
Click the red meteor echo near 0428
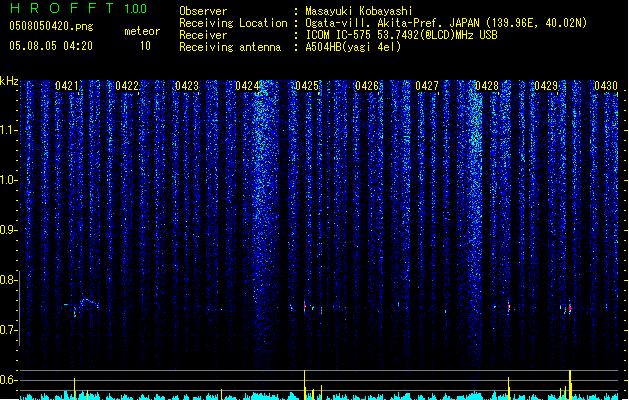[509, 308]
